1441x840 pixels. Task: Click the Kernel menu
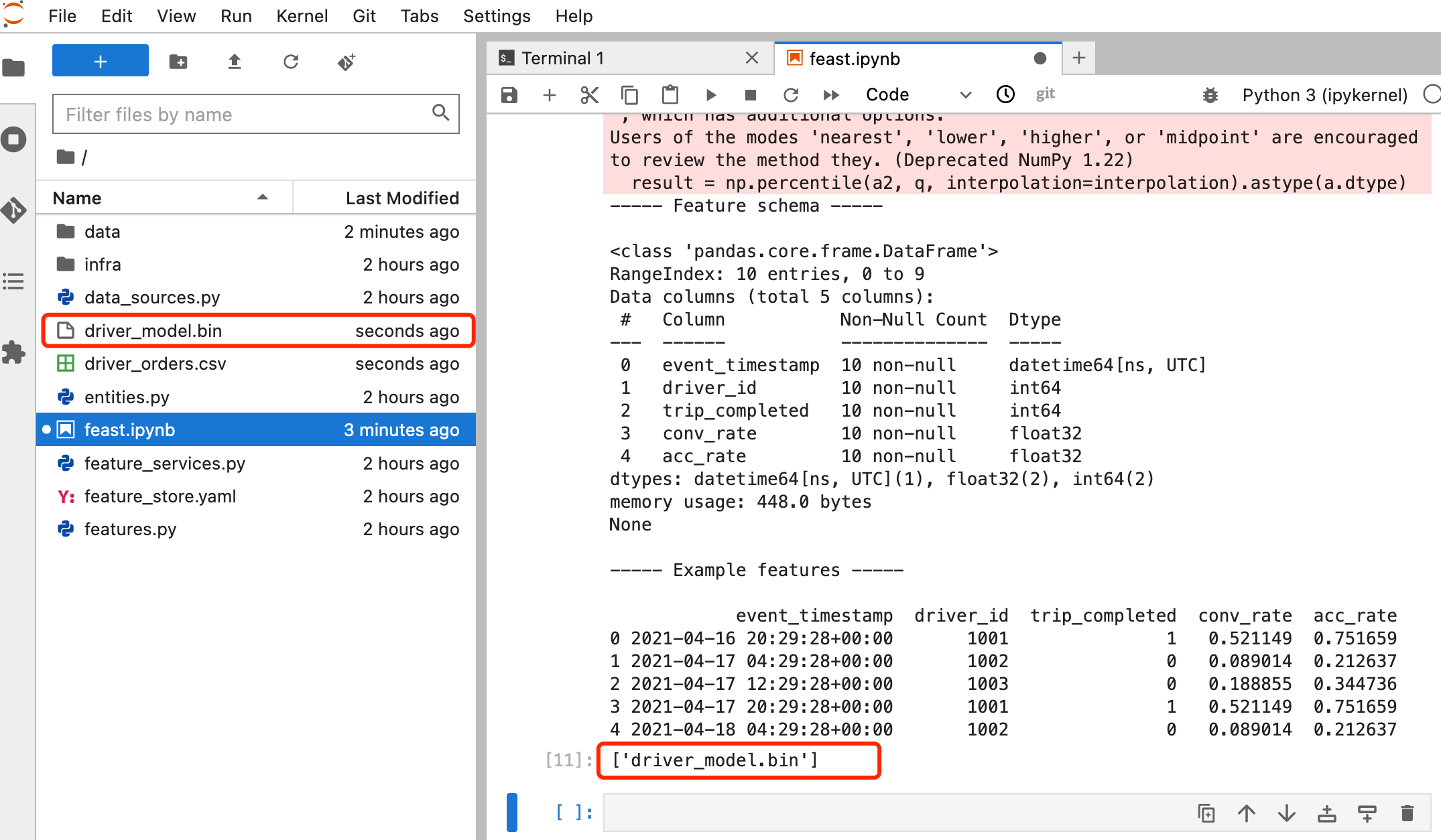click(x=300, y=15)
